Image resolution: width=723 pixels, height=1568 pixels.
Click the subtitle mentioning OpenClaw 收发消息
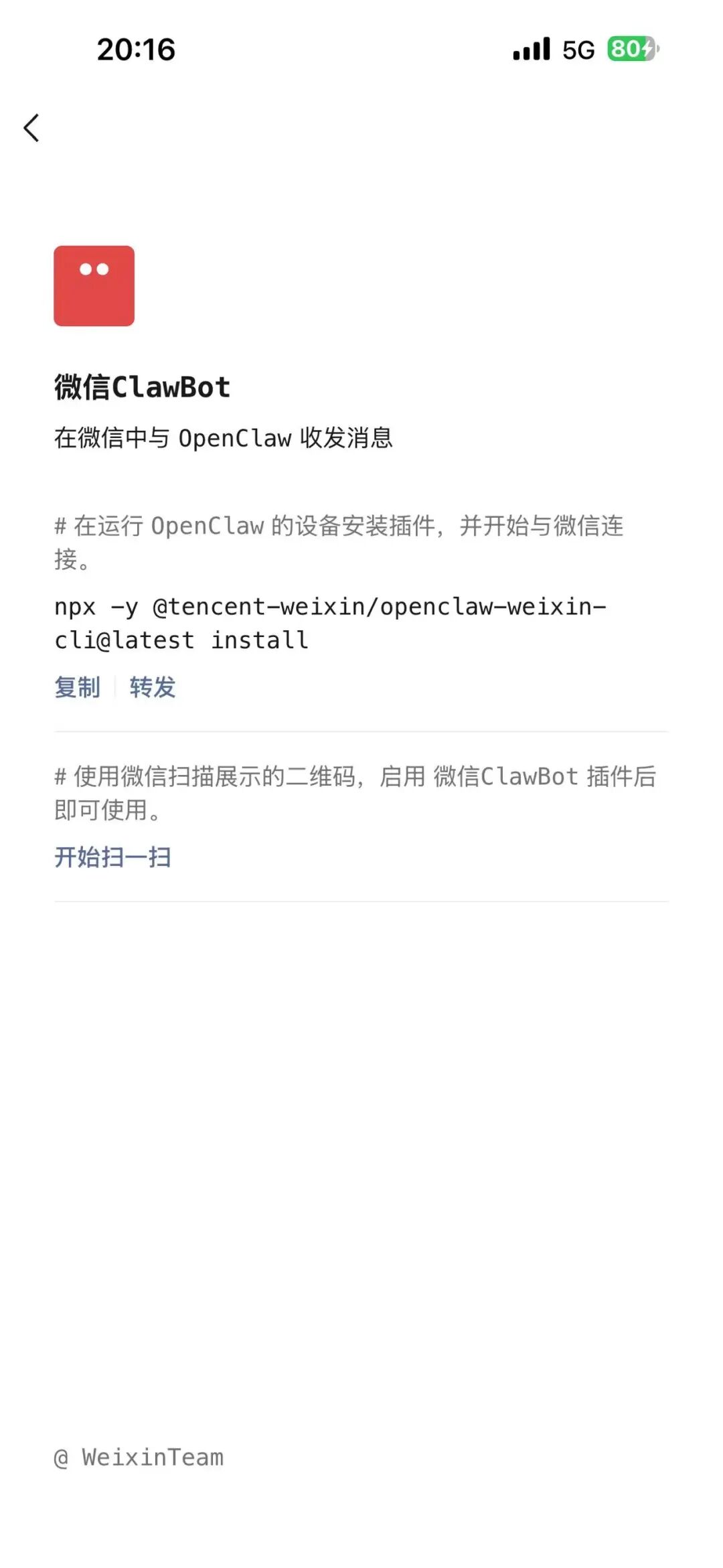coord(224,437)
